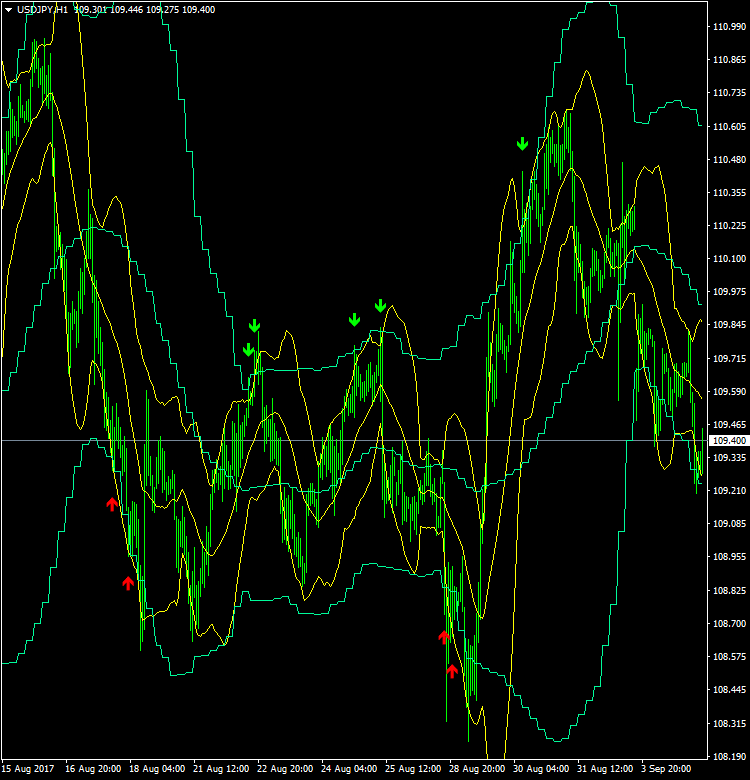The width and height of the screenshot is (750, 780).
Task: Click the 30 Aug 04:00 time label
Action: [x=541, y=769]
